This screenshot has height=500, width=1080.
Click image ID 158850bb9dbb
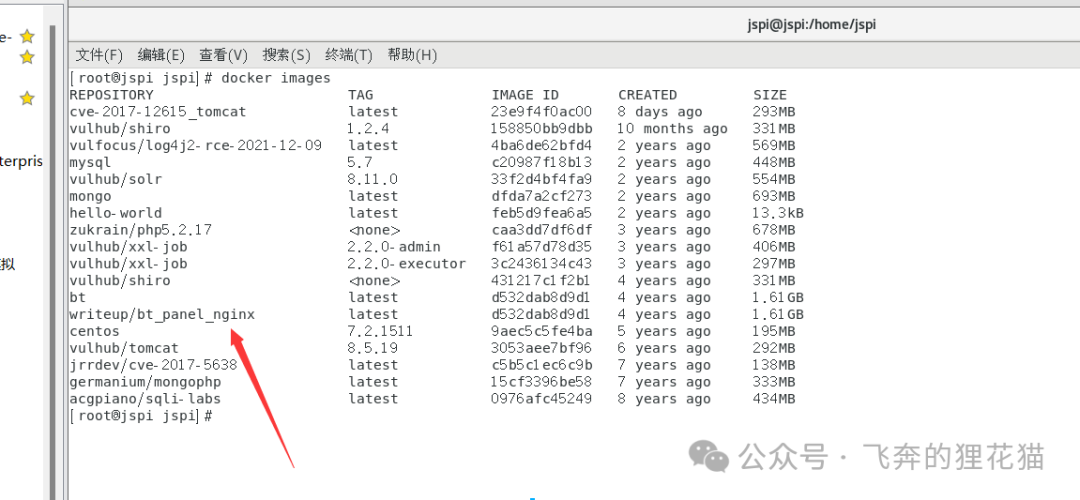click(x=541, y=129)
